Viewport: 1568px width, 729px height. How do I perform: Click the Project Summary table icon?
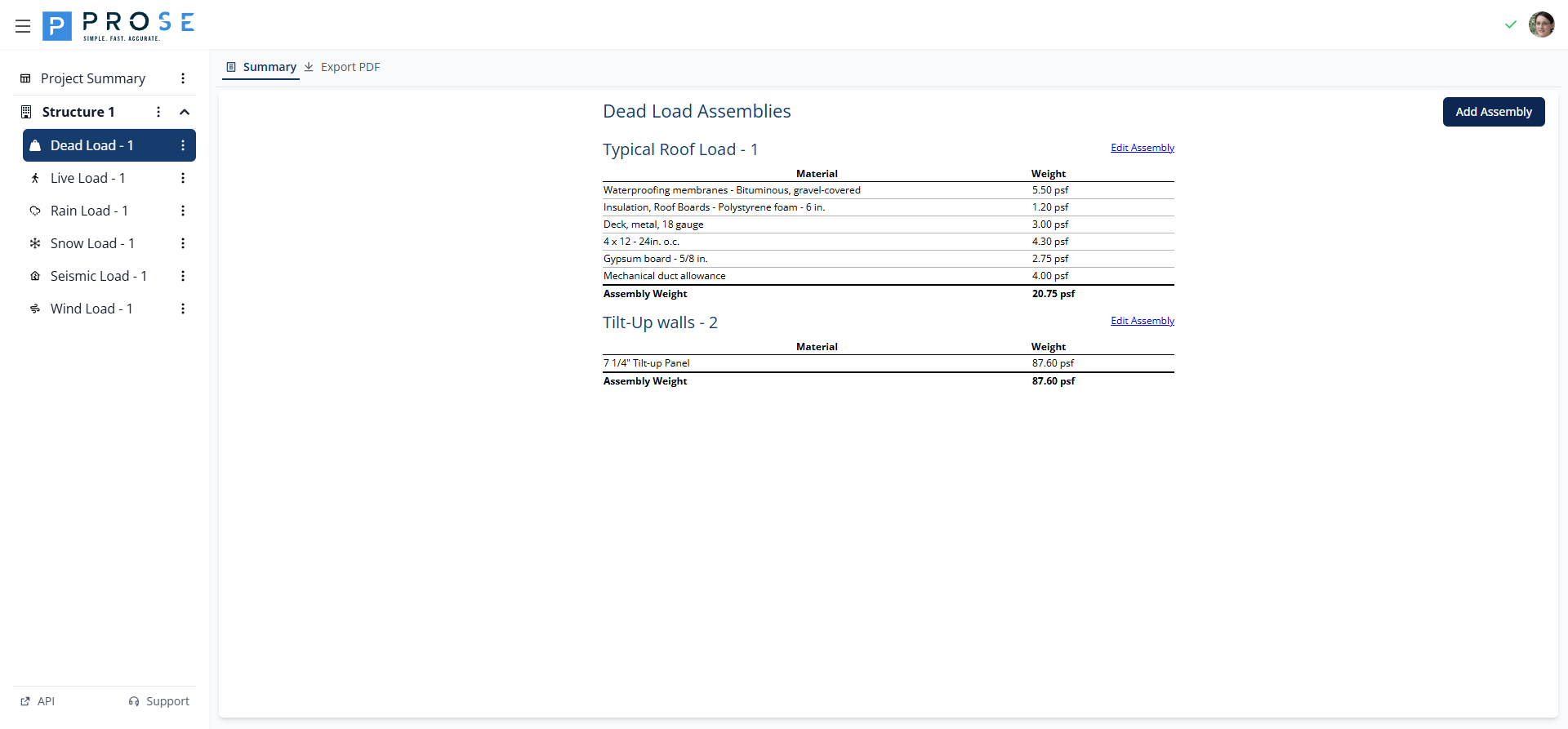point(25,78)
